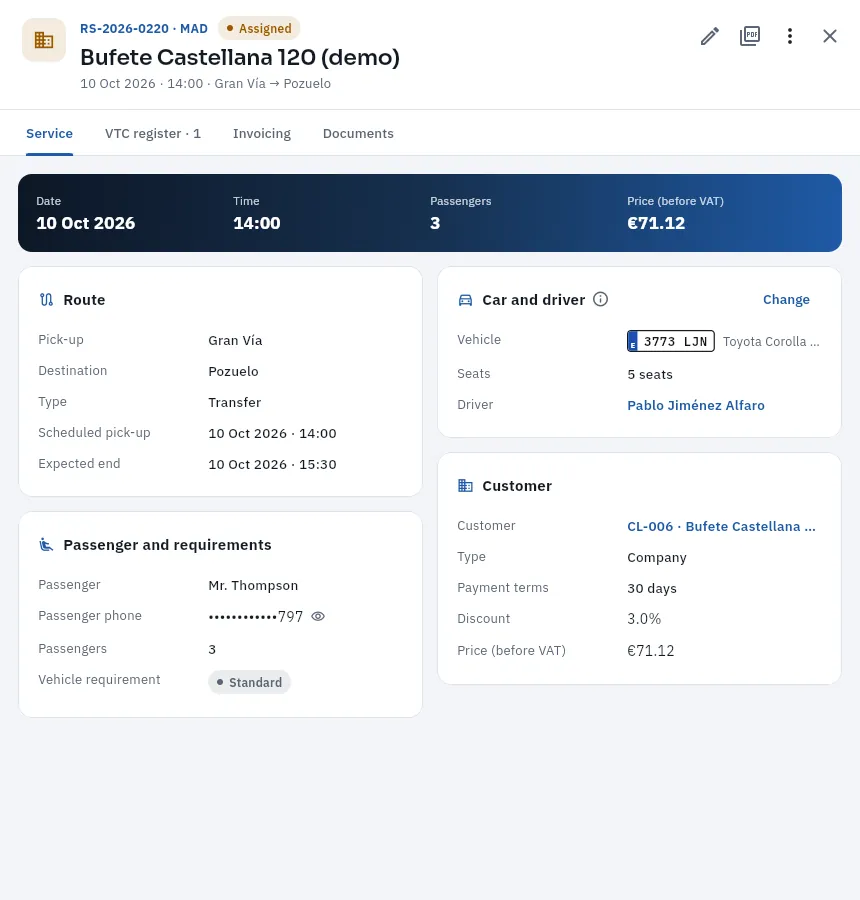Screen dimensions: 860x900
Task: Click the Gran Vía pick-up value
Action: click(x=235, y=340)
